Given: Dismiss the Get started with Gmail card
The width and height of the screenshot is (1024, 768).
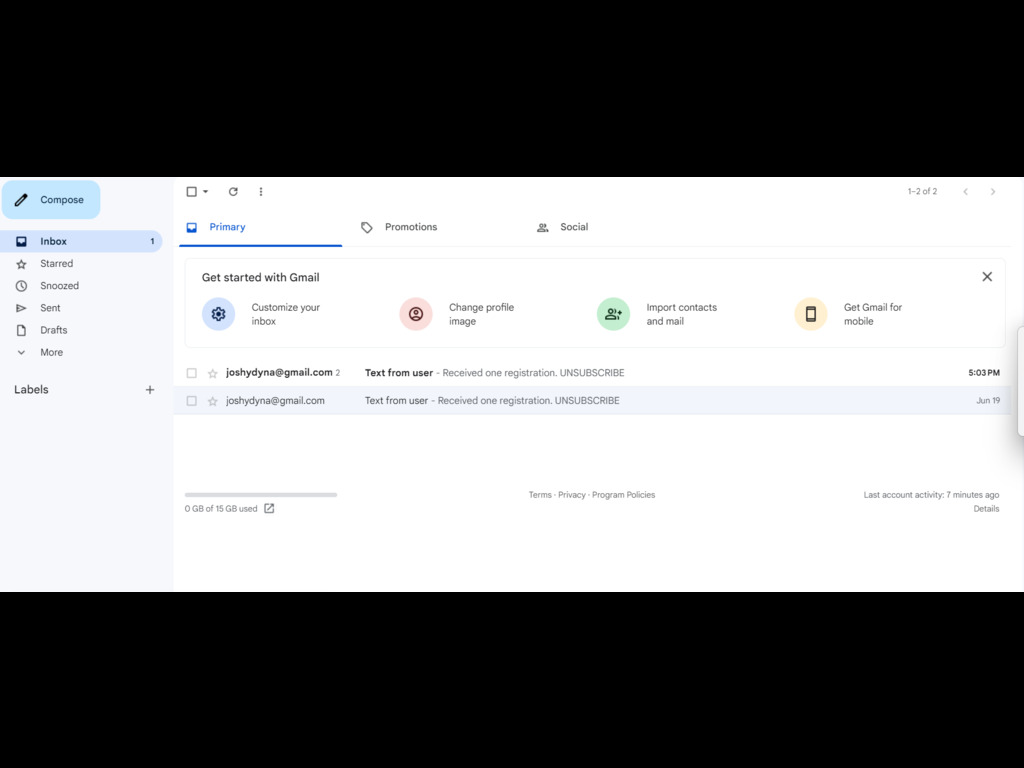Looking at the screenshot, I should click(987, 277).
